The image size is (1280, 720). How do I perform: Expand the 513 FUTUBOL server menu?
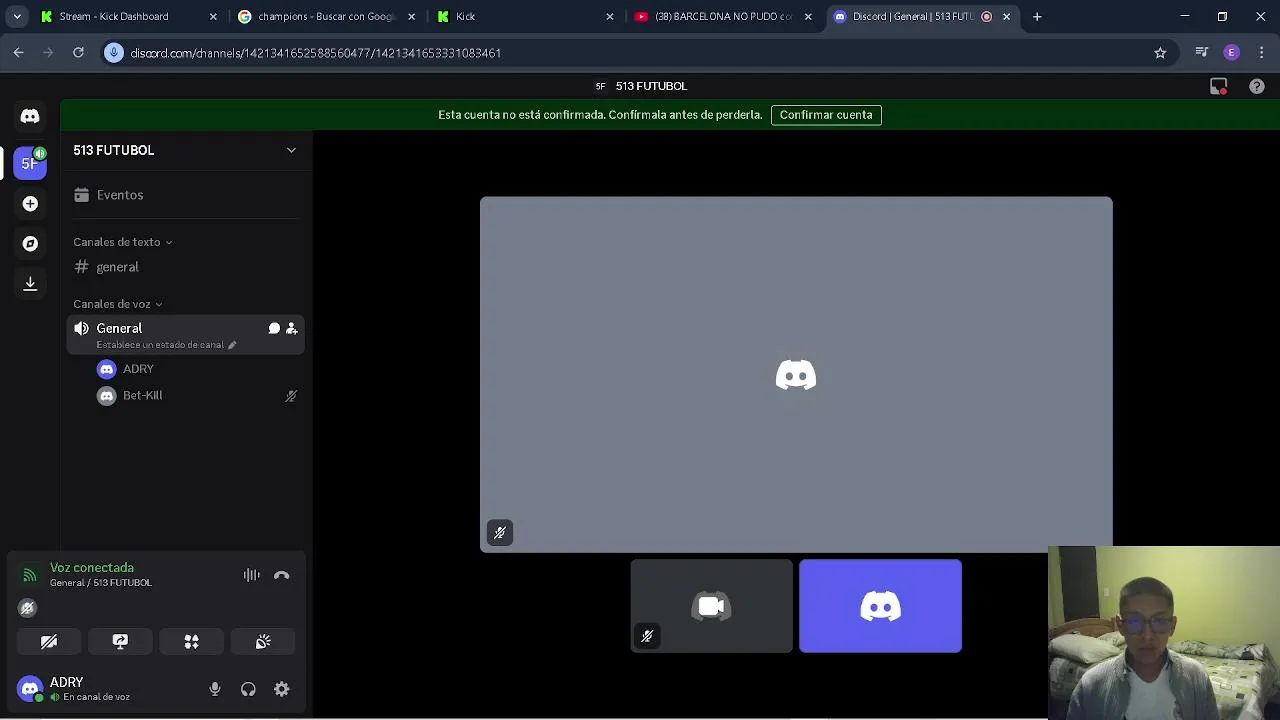point(291,150)
